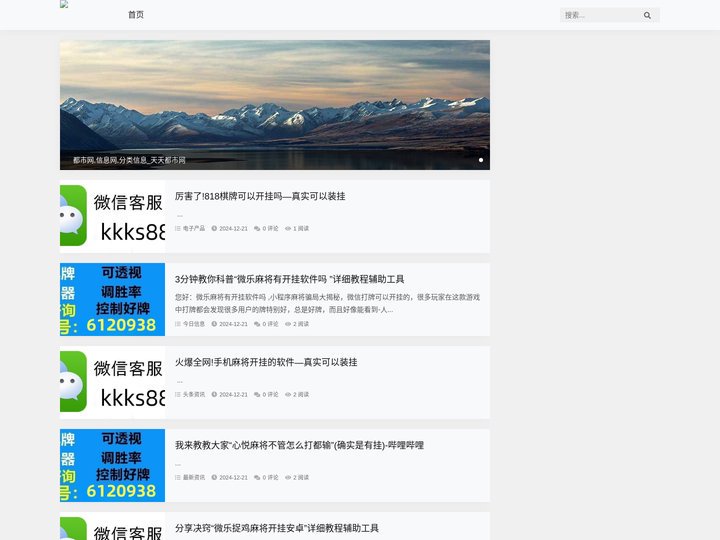Click eye views icon in 微乐麻将 row
The height and width of the screenshot is (540, 720).
[x=288, y=324]
